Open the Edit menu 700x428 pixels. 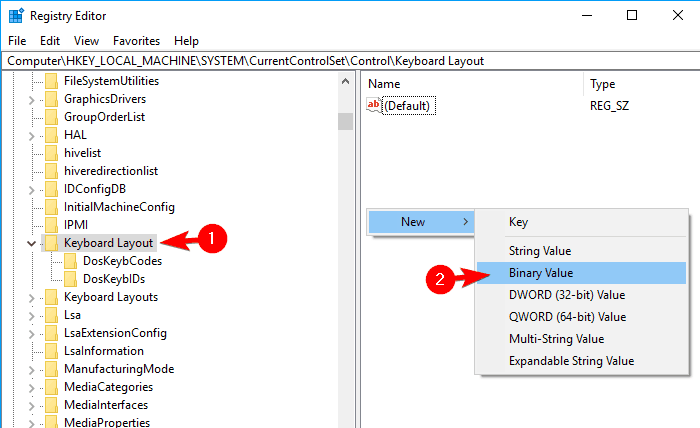50,41
